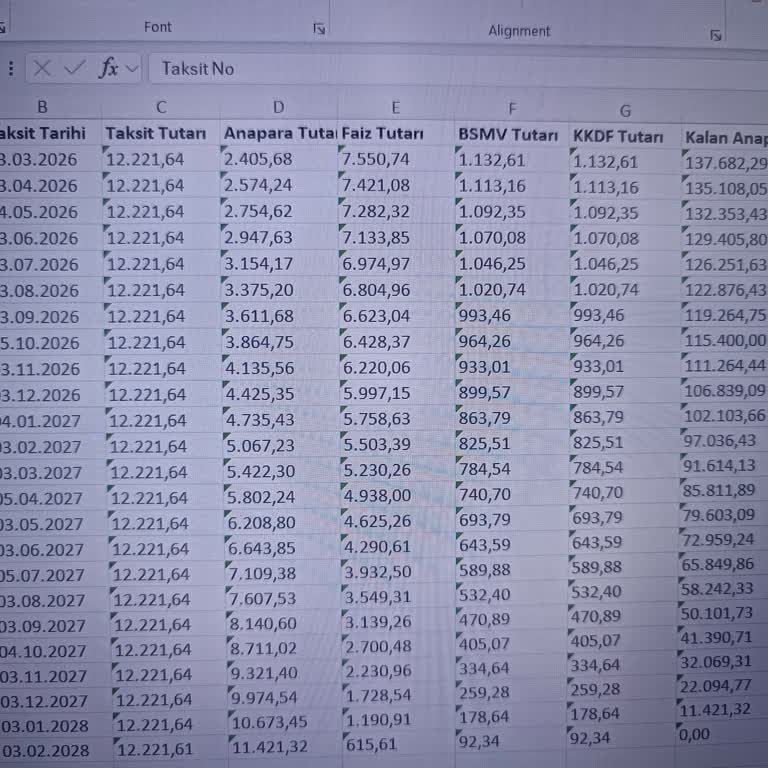Screen dimensions: 768x768
Task: Select the Taksit Tutarı header cell
Action: (x=161, y=133)
